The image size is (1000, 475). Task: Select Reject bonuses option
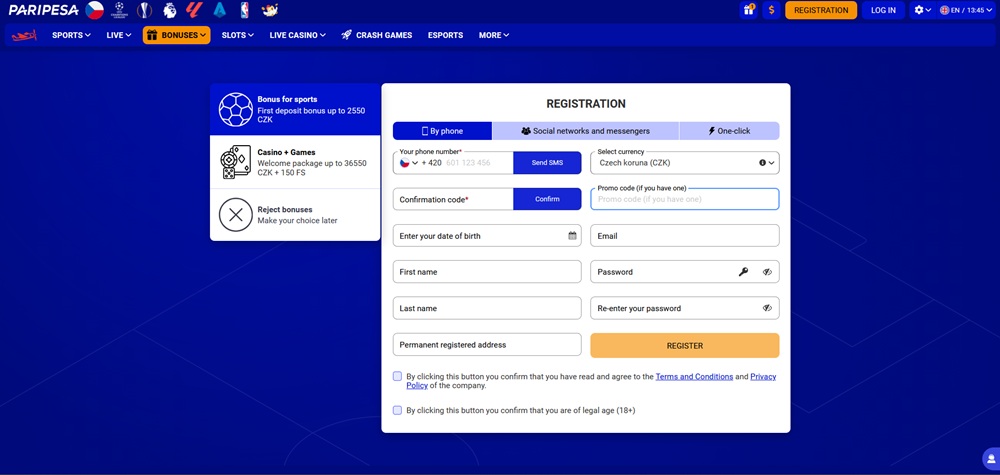point(295,215)
